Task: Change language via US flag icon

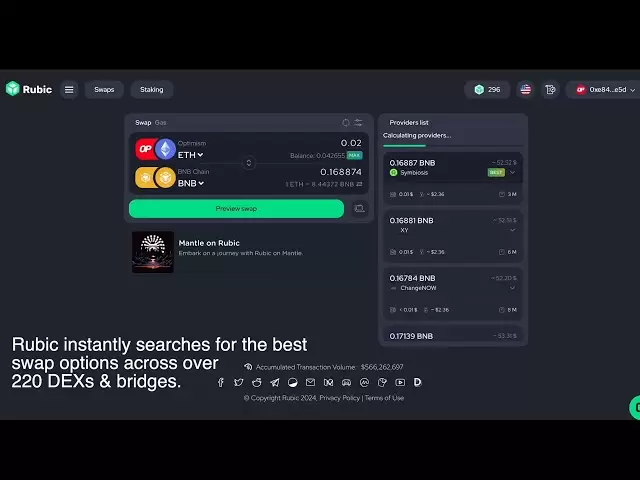Action: point(526,89)
